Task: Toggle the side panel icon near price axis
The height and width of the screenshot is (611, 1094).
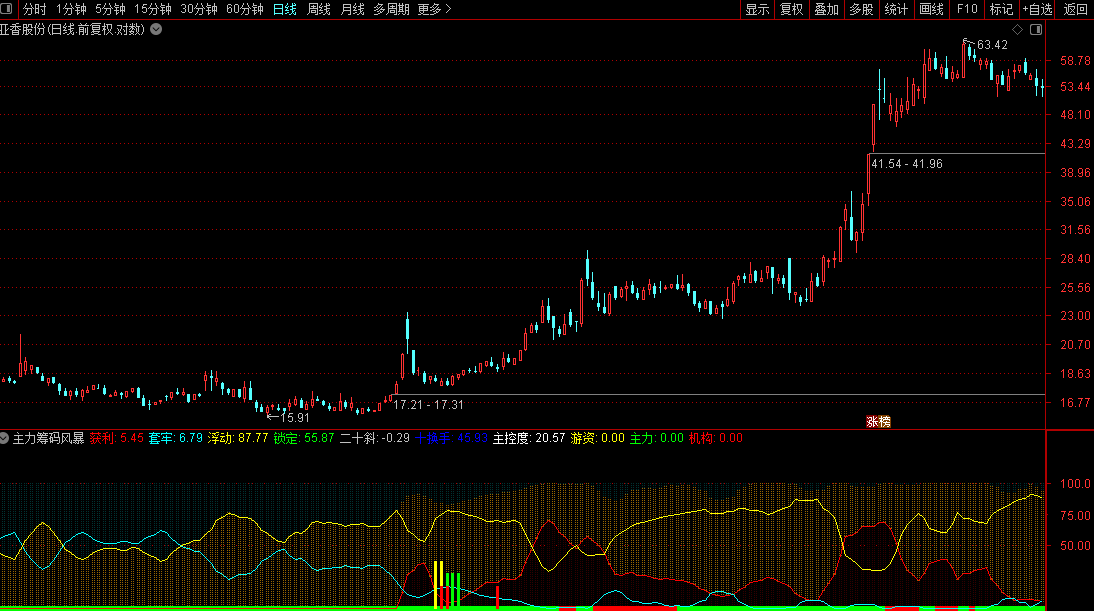Action: [x=1036, y=29]
